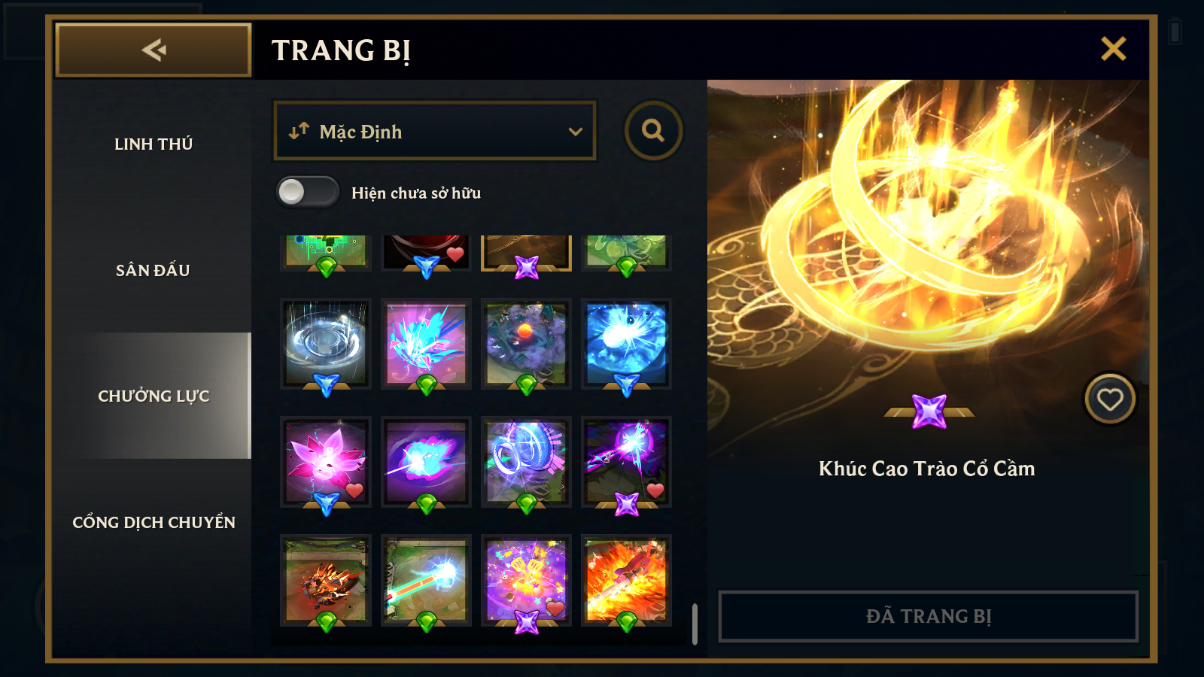This screenshot has width=1204, height=677.
Task: Open the Sân Đấu tab
Action: point(153,270)
